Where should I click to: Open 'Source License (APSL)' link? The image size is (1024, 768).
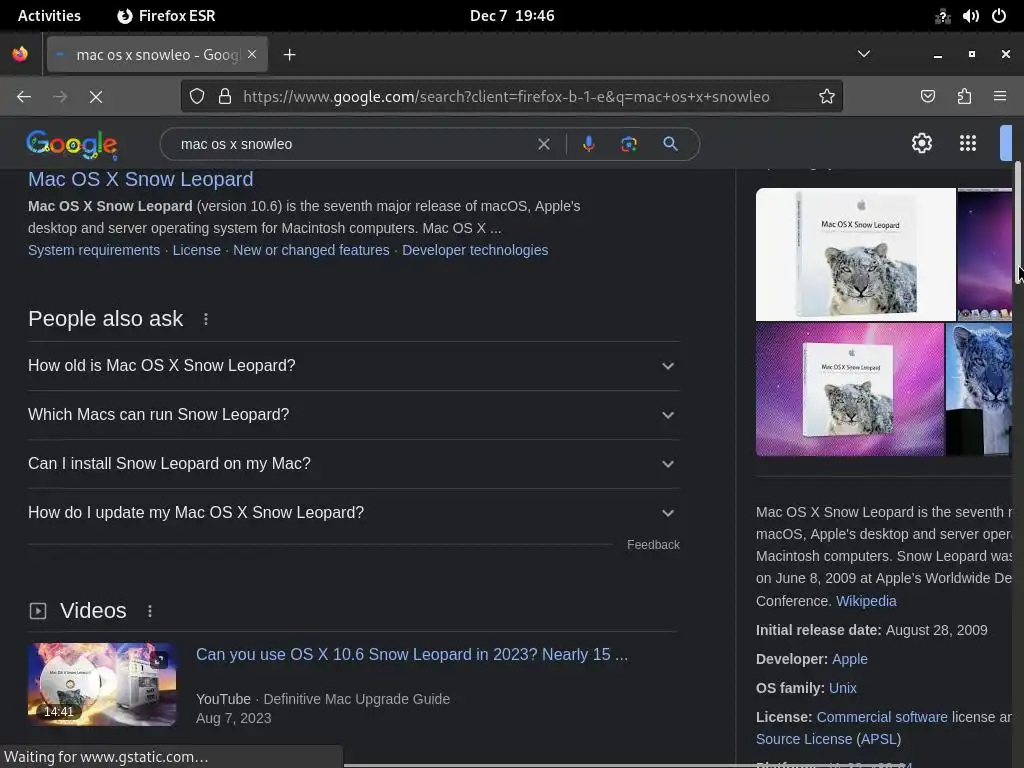click(x=828, y=739)
